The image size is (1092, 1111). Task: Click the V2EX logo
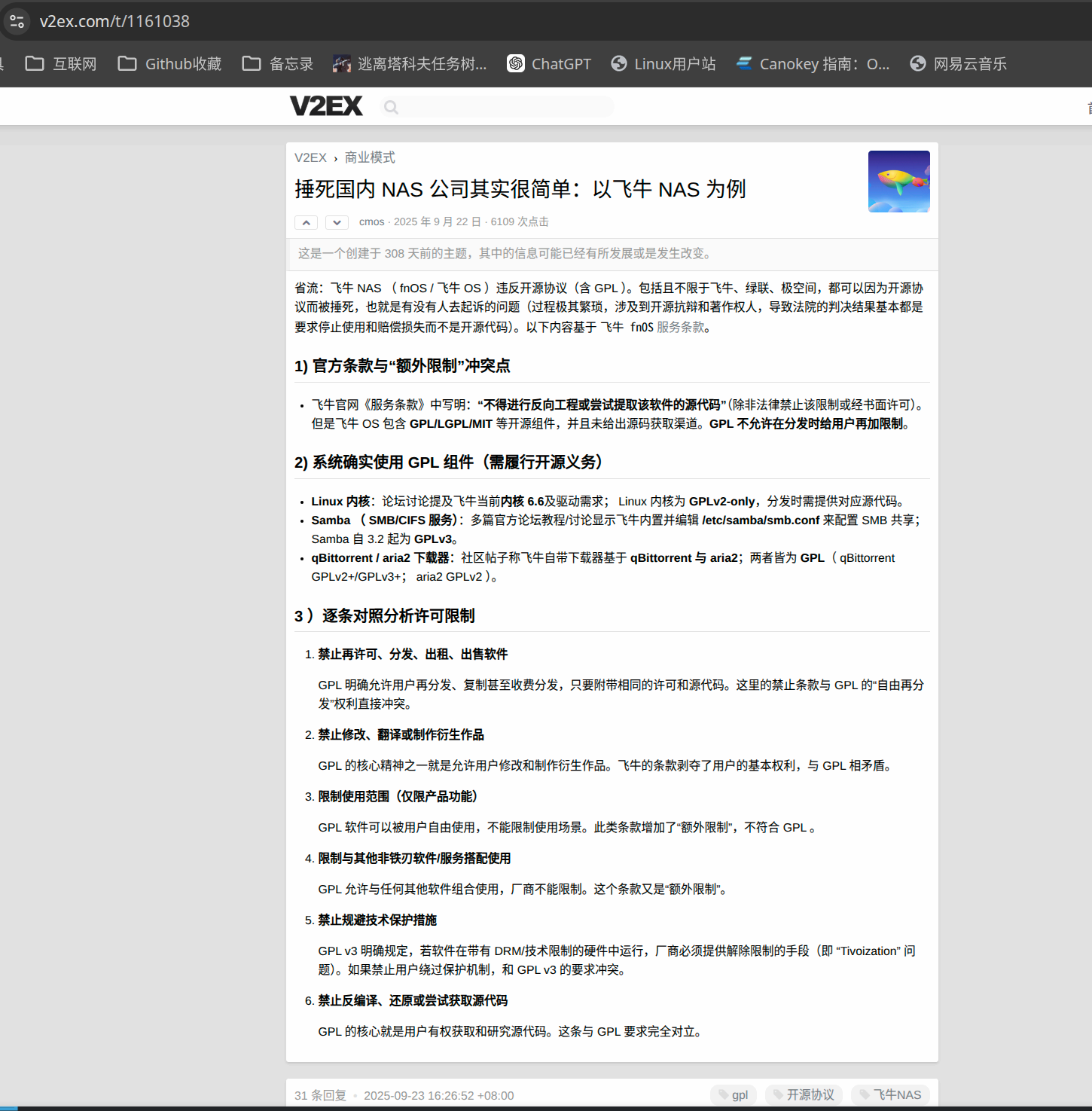coord(326,106)
